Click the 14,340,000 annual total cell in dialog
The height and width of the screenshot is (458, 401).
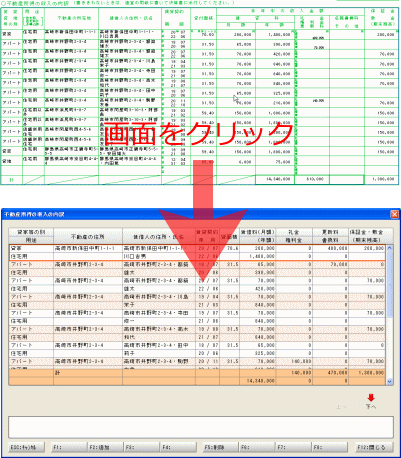258,380
